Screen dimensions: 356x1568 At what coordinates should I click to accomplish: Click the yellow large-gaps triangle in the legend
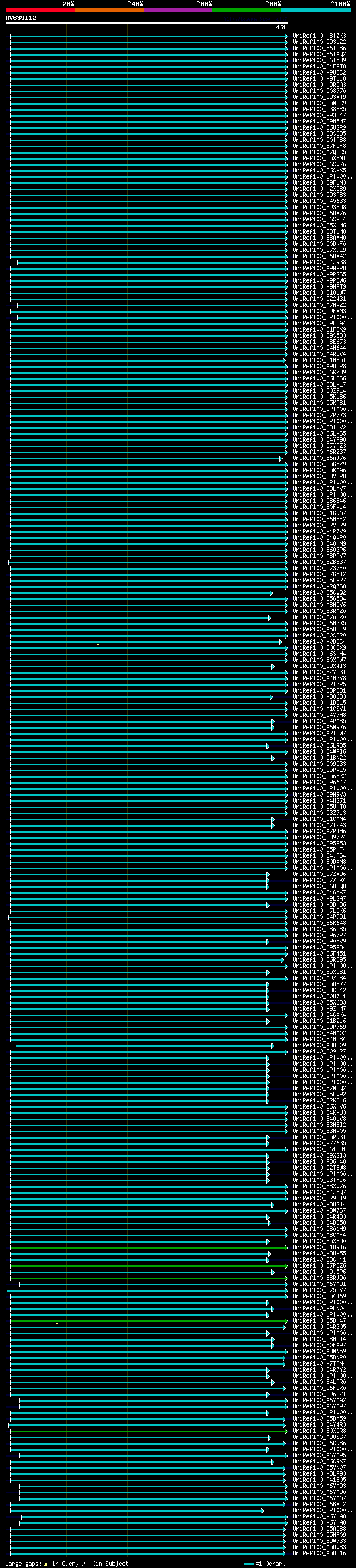46,1563
